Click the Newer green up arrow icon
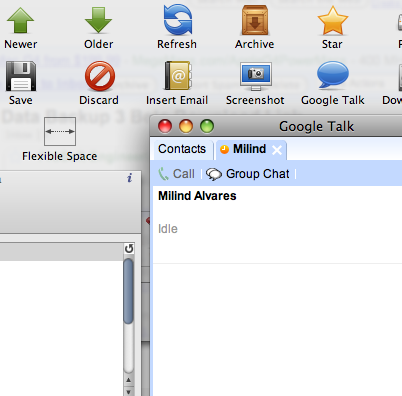Viewport: 402px width, 396px height. pyautogui.click(x=21, y=21)
